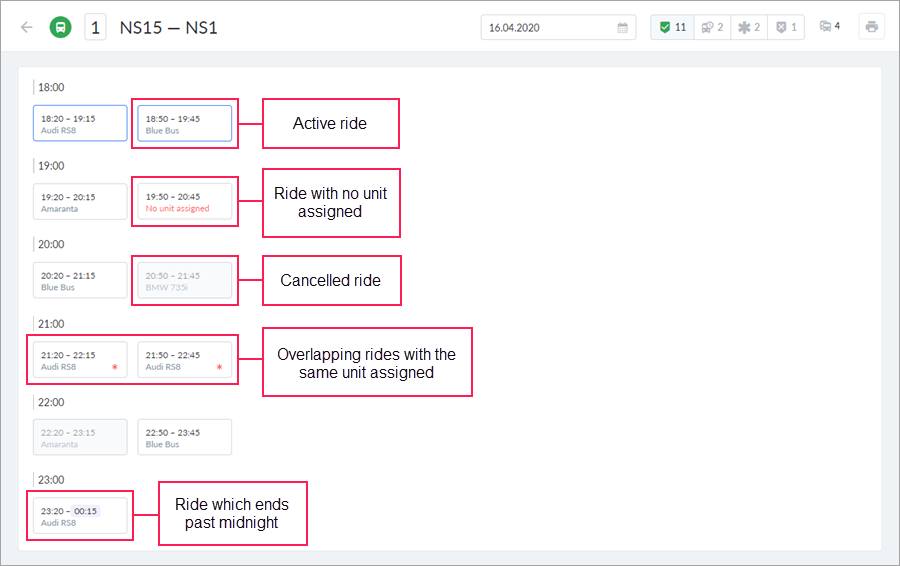900x566 pixels.
Task: Click red asterisk on 21:50 ride
Action: (x=219, y=368)
